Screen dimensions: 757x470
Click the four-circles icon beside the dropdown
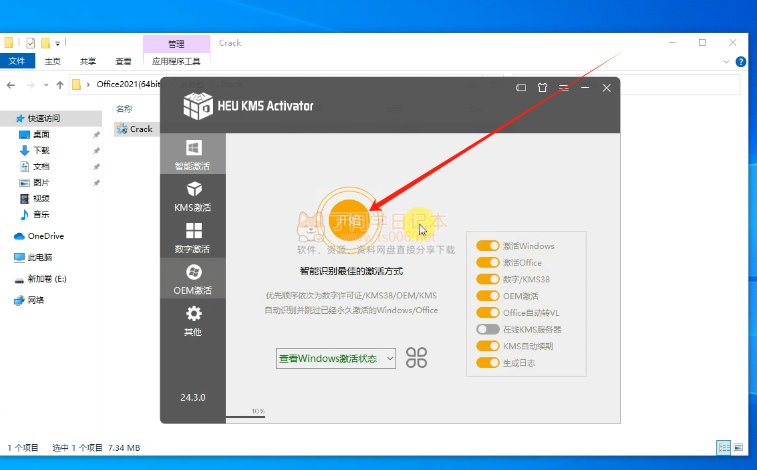[x=416, y=358]
